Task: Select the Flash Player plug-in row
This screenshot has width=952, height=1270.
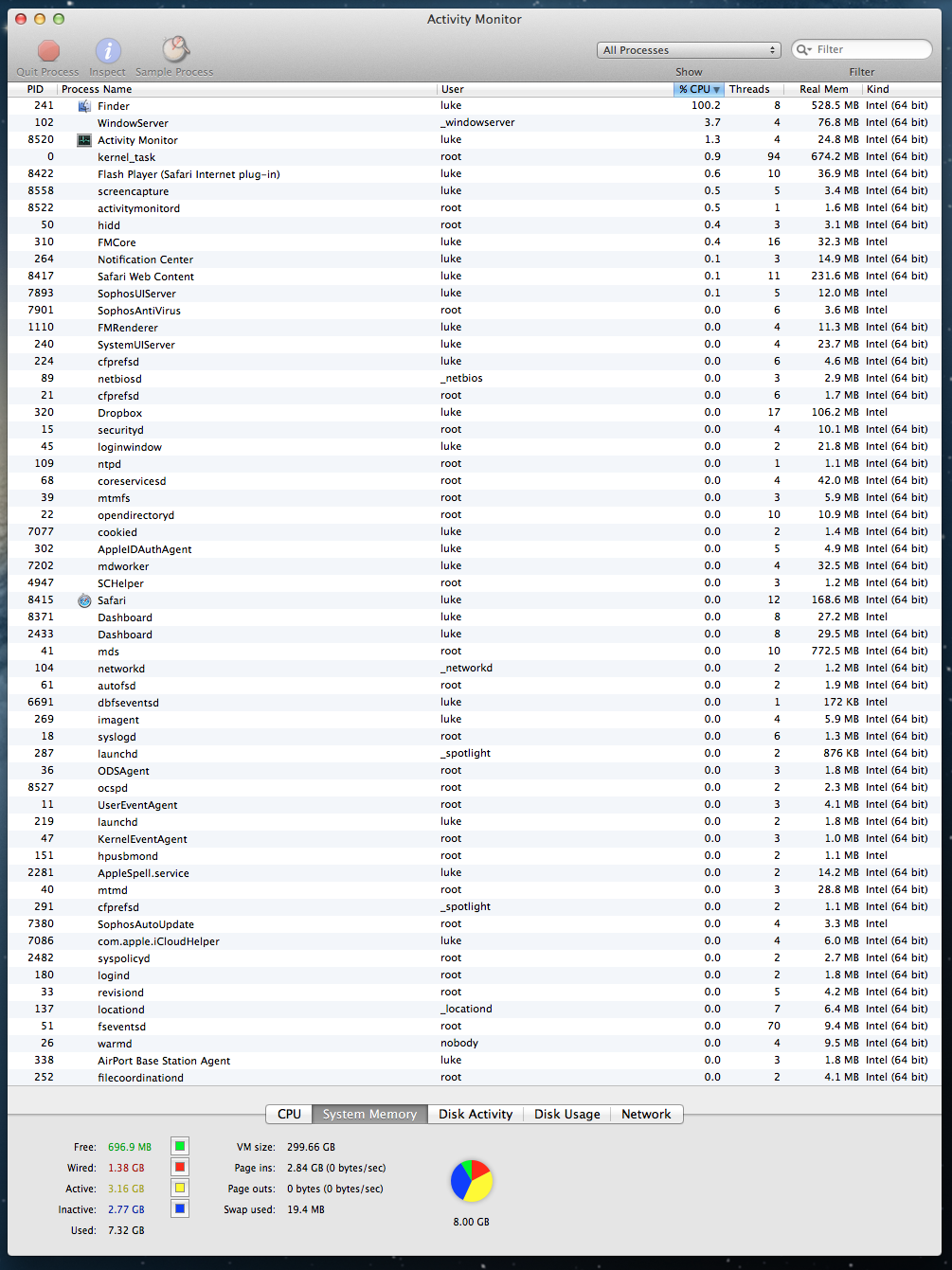Action: (476, 174)
